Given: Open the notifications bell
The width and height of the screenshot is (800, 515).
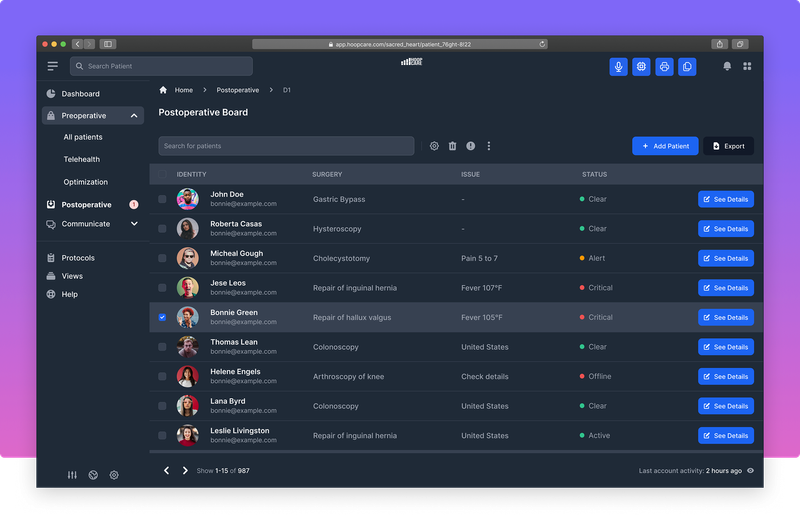Looking at the screenshot, I should pos(727,67).
